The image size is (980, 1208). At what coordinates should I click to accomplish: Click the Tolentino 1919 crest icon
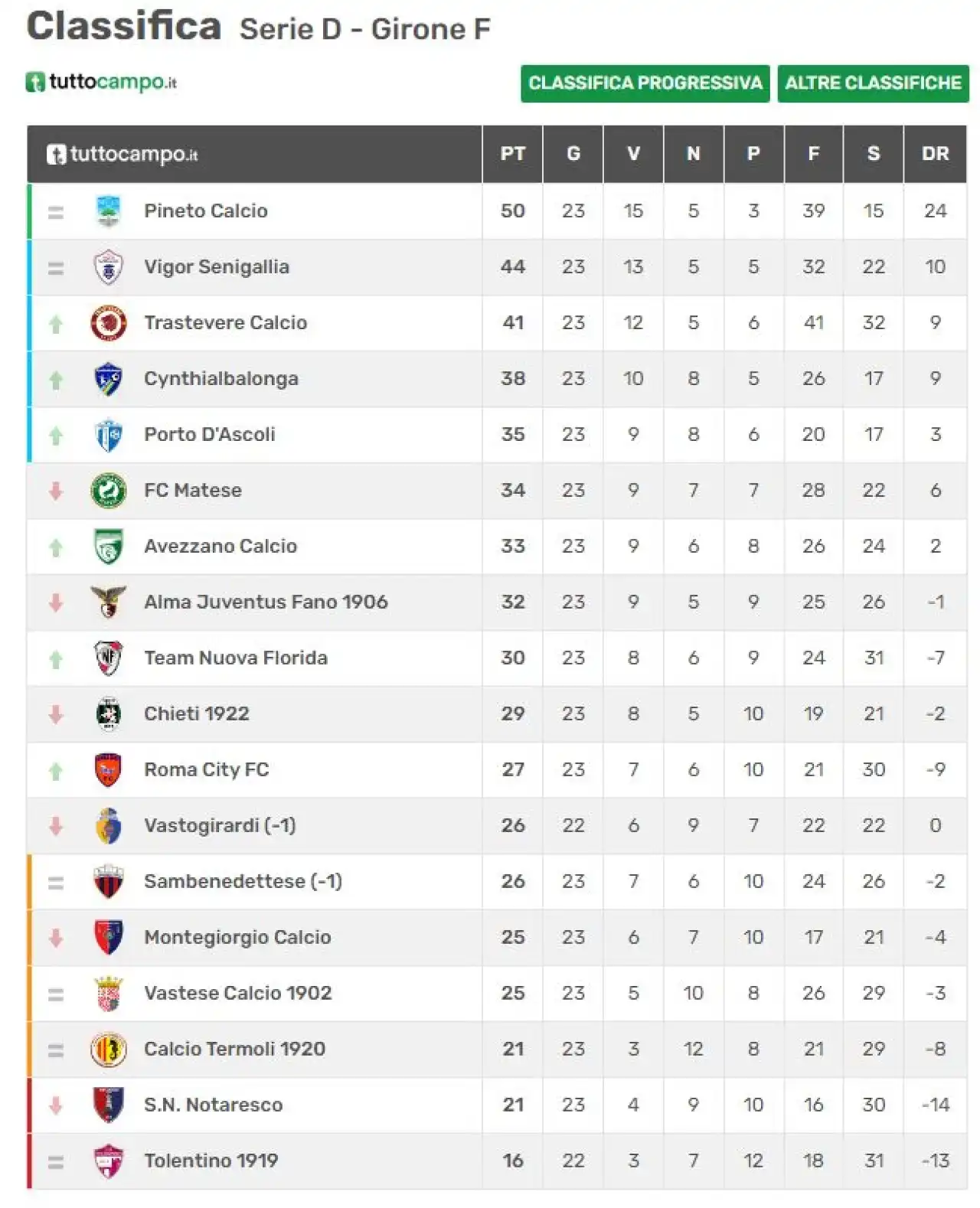109,1161
